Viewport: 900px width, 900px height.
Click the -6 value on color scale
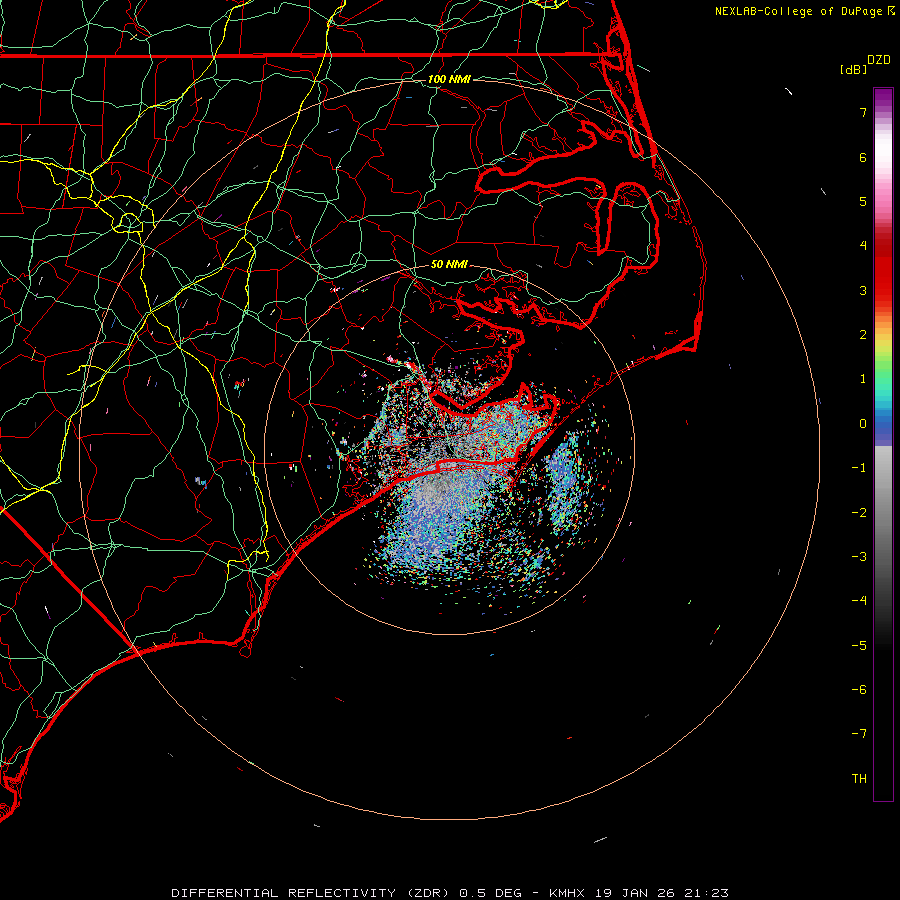click(859, 690)
